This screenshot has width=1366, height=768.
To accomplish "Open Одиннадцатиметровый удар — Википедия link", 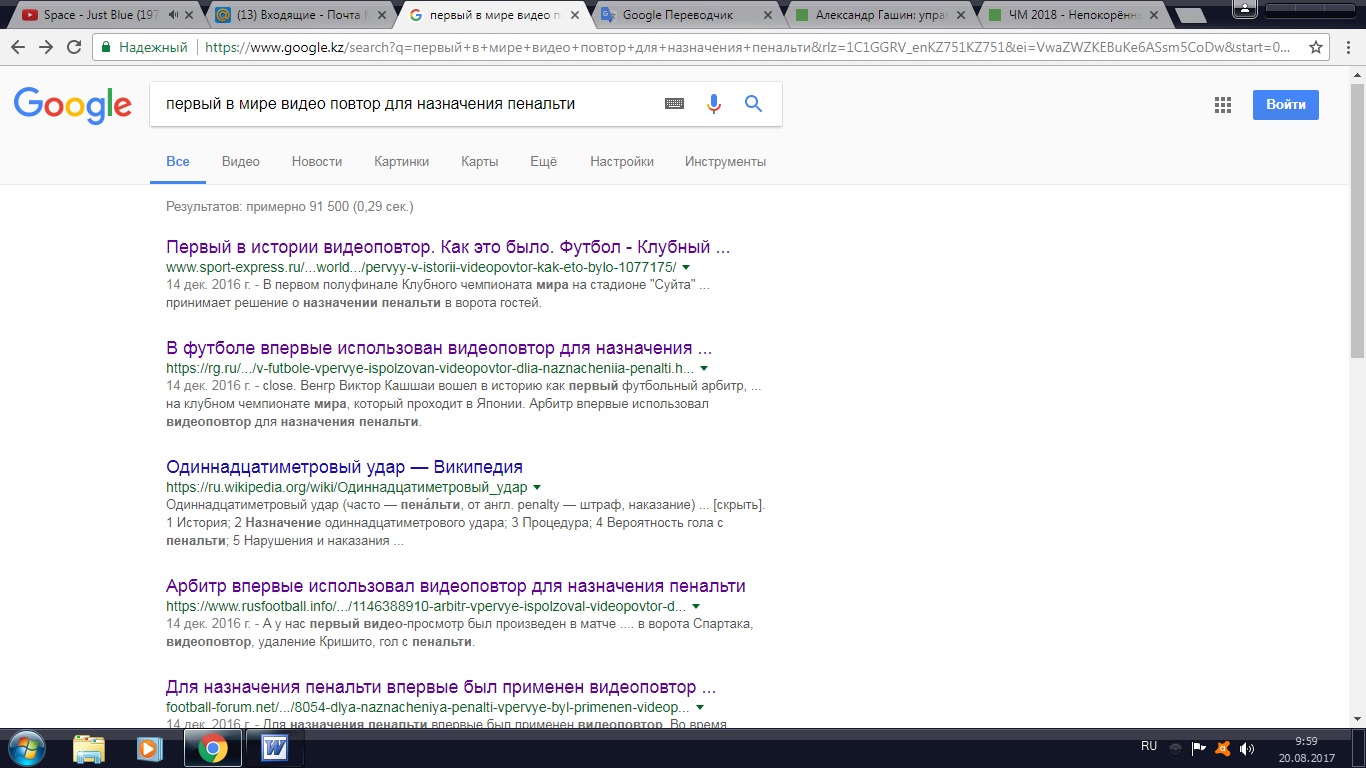I will [x=344, y=467].
